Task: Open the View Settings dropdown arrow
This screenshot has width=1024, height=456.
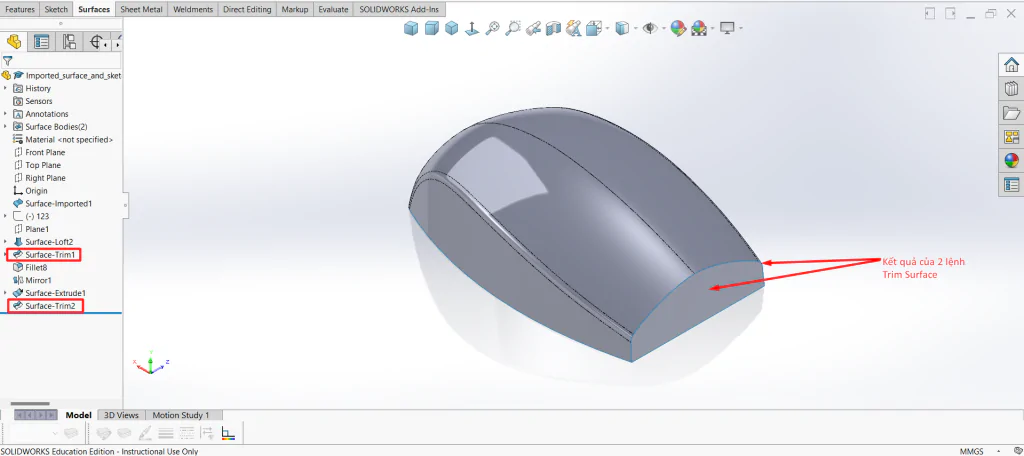Action: coord(741,29)
